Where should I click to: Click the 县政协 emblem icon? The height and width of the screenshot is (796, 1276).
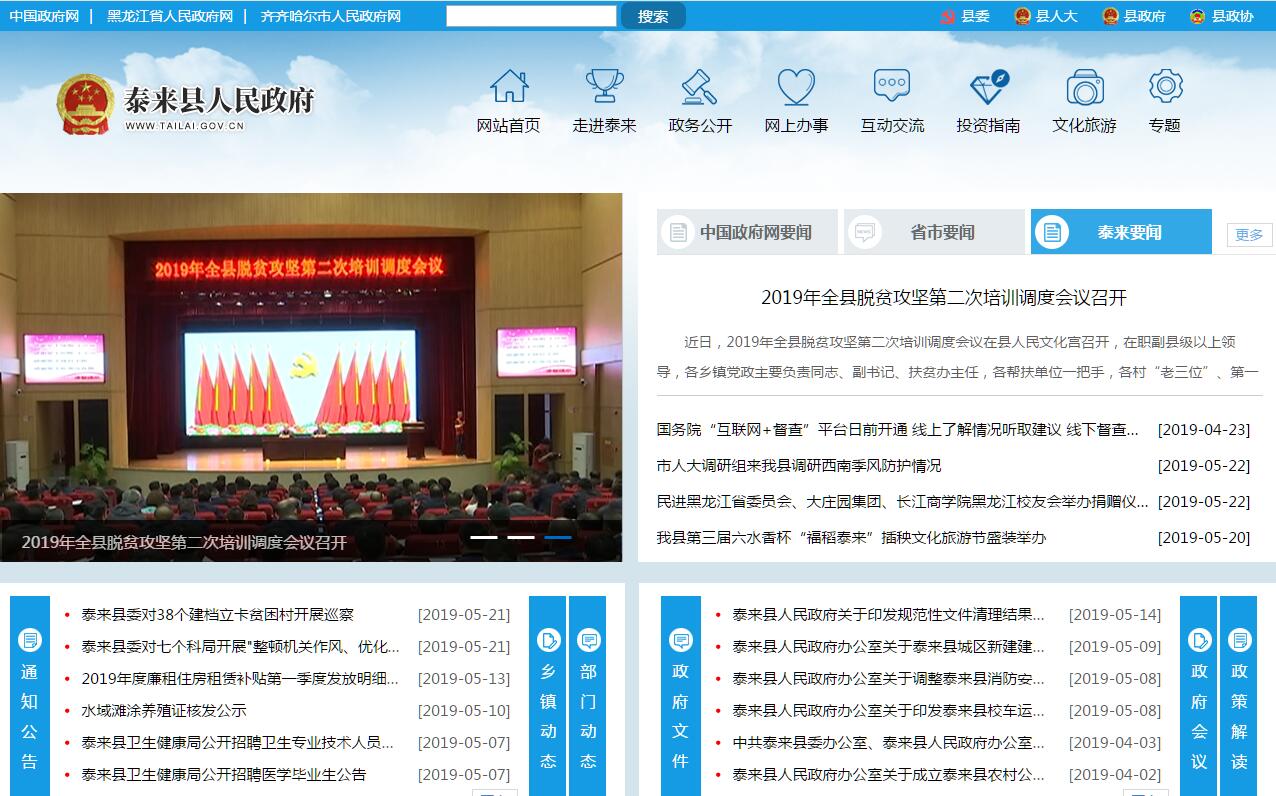click(1197, 16)
